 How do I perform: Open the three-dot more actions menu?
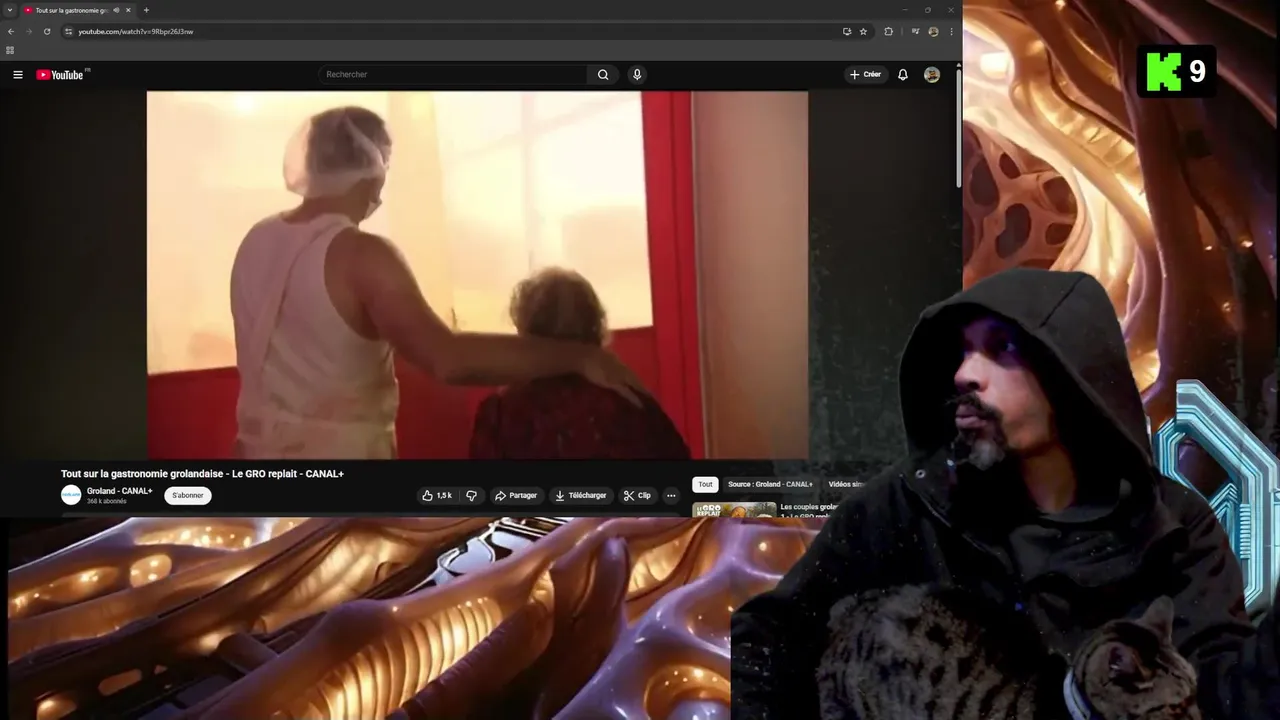click(671, 495)
